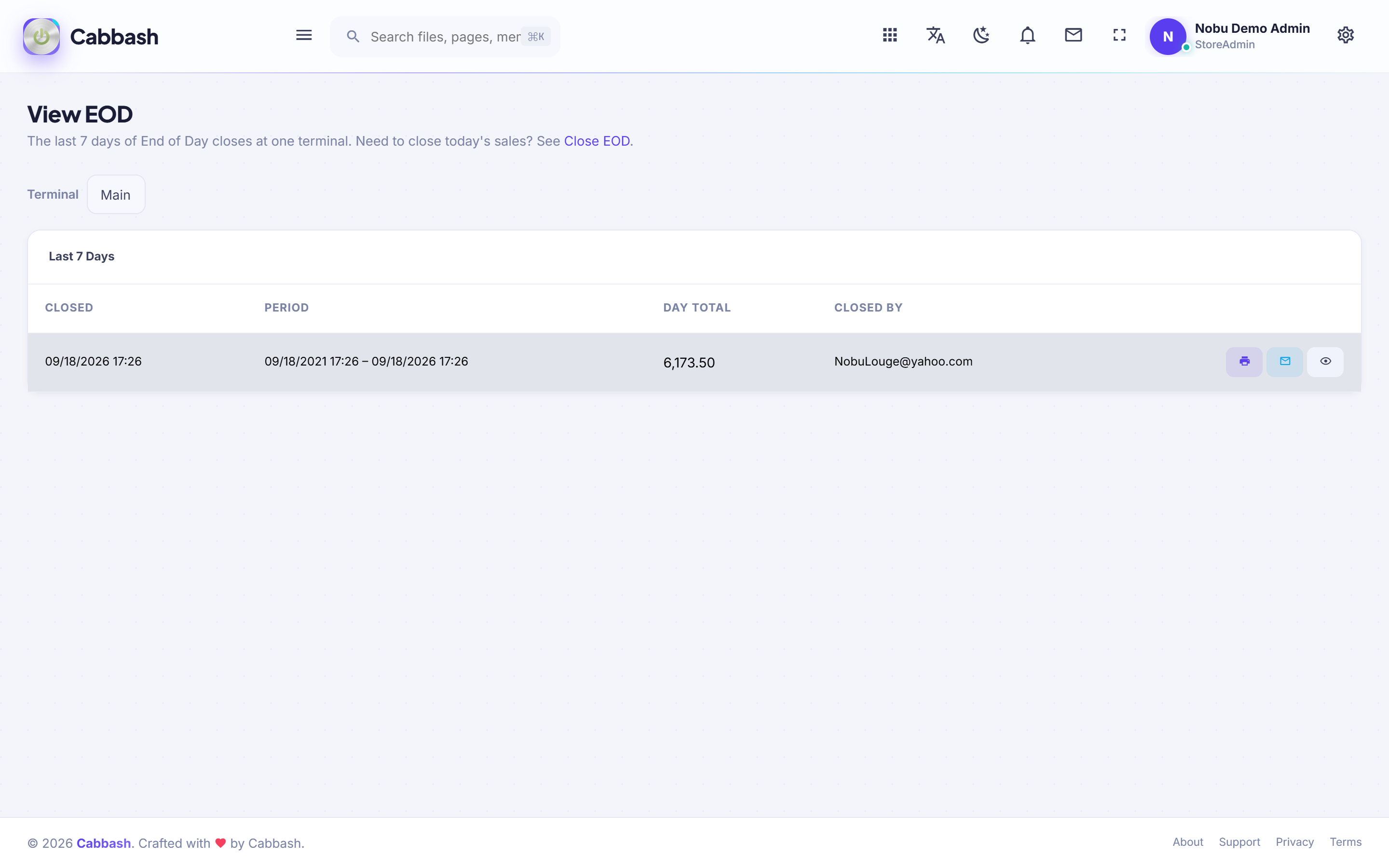Open the language translate menu
This screenshot has height=868, width=1389.
pos(936,36)
